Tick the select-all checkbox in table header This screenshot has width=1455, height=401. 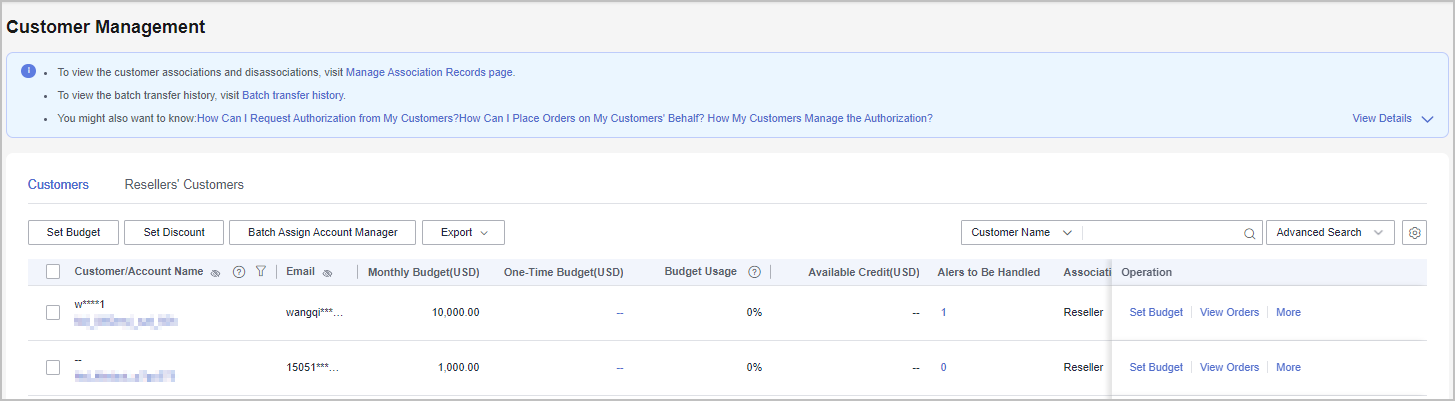[53, 272]
